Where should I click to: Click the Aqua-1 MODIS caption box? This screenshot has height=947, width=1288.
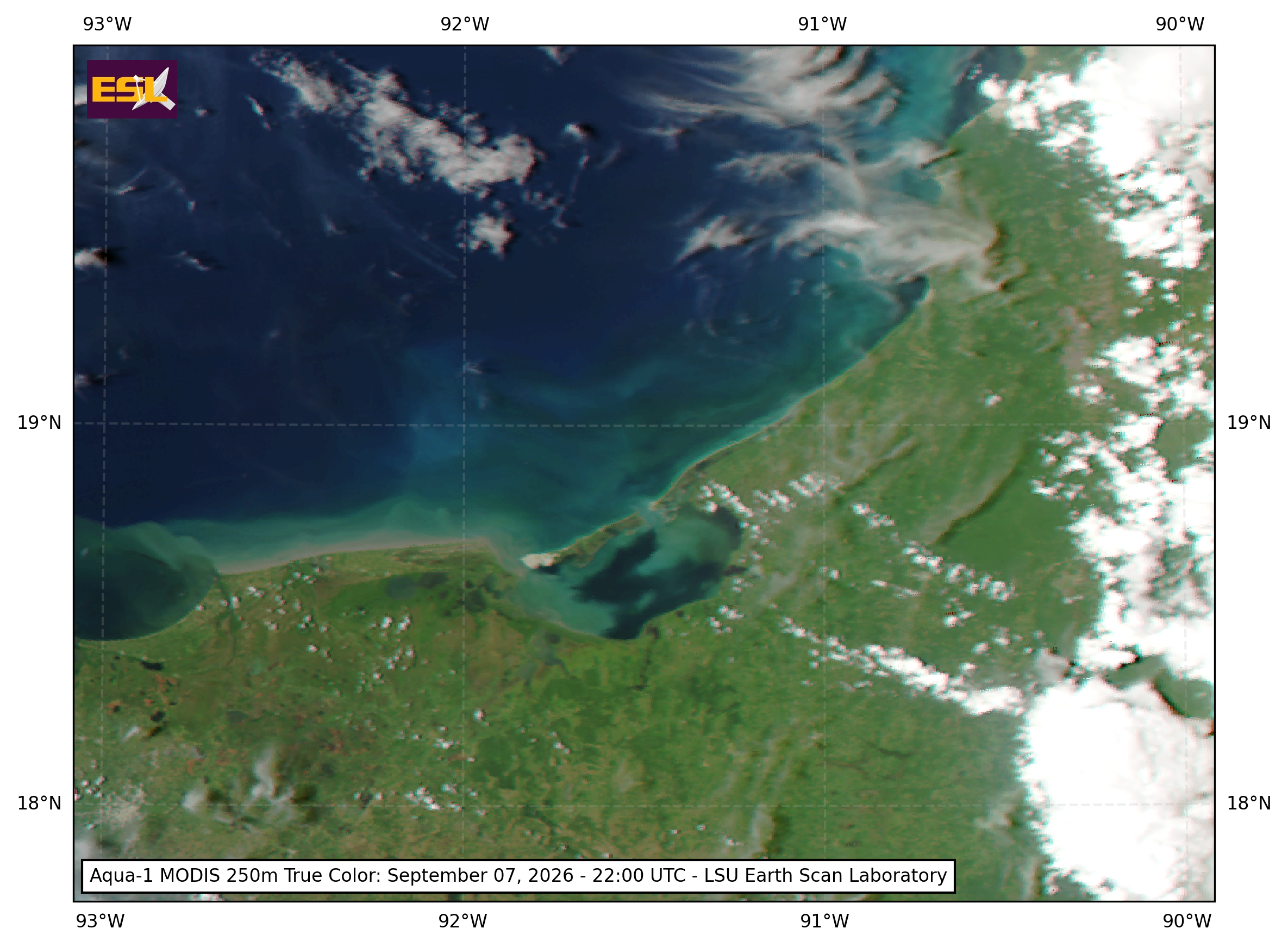(518, 876)
